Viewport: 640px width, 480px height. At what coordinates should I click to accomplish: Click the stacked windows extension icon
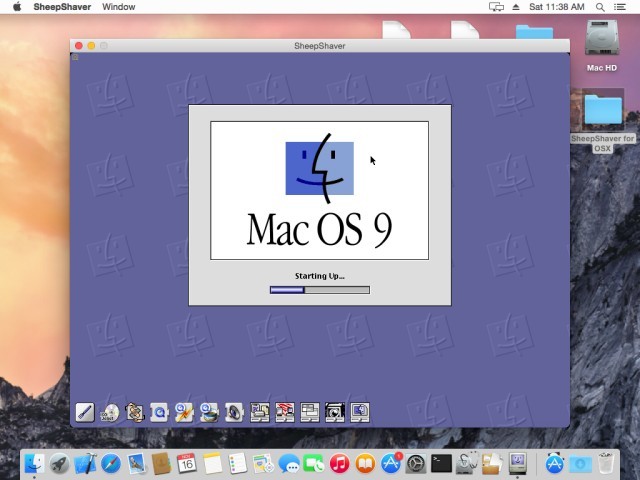[x=310, y=412]
